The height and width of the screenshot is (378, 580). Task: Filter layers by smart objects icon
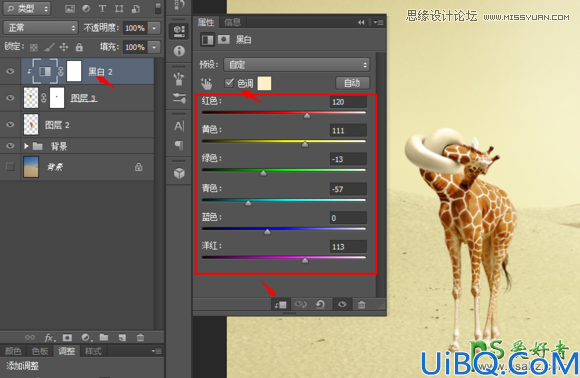click(x=136, y=9)
